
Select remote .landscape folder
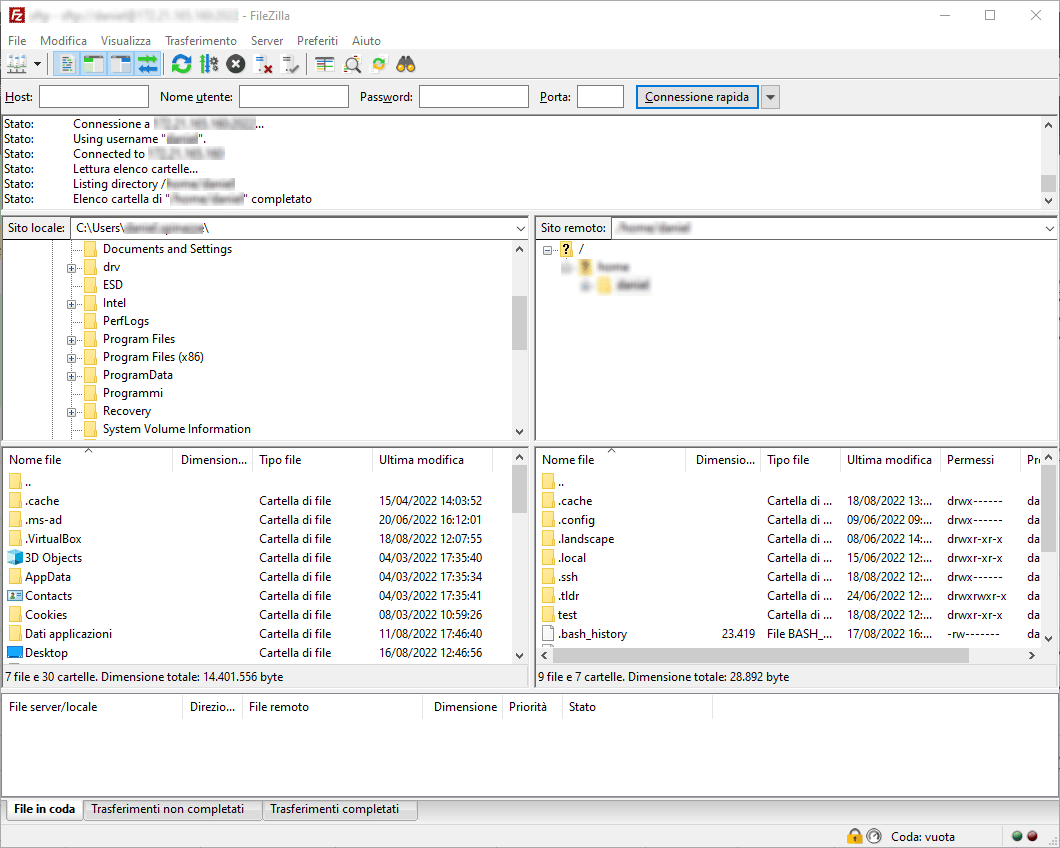585,539
